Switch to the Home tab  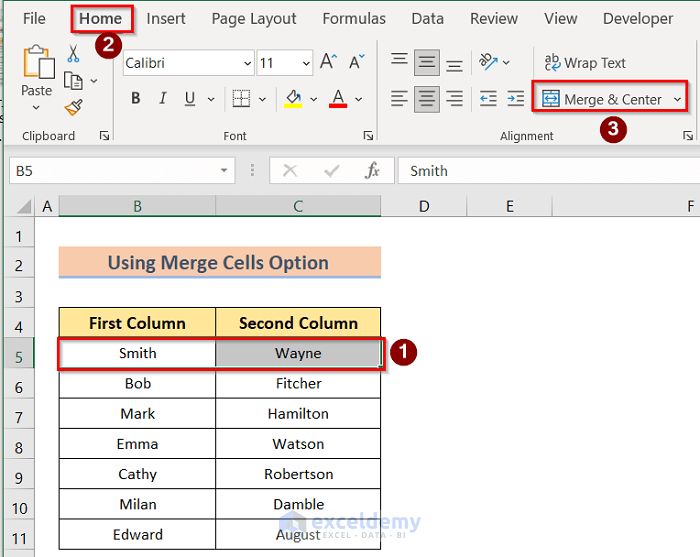pos(101,18)
